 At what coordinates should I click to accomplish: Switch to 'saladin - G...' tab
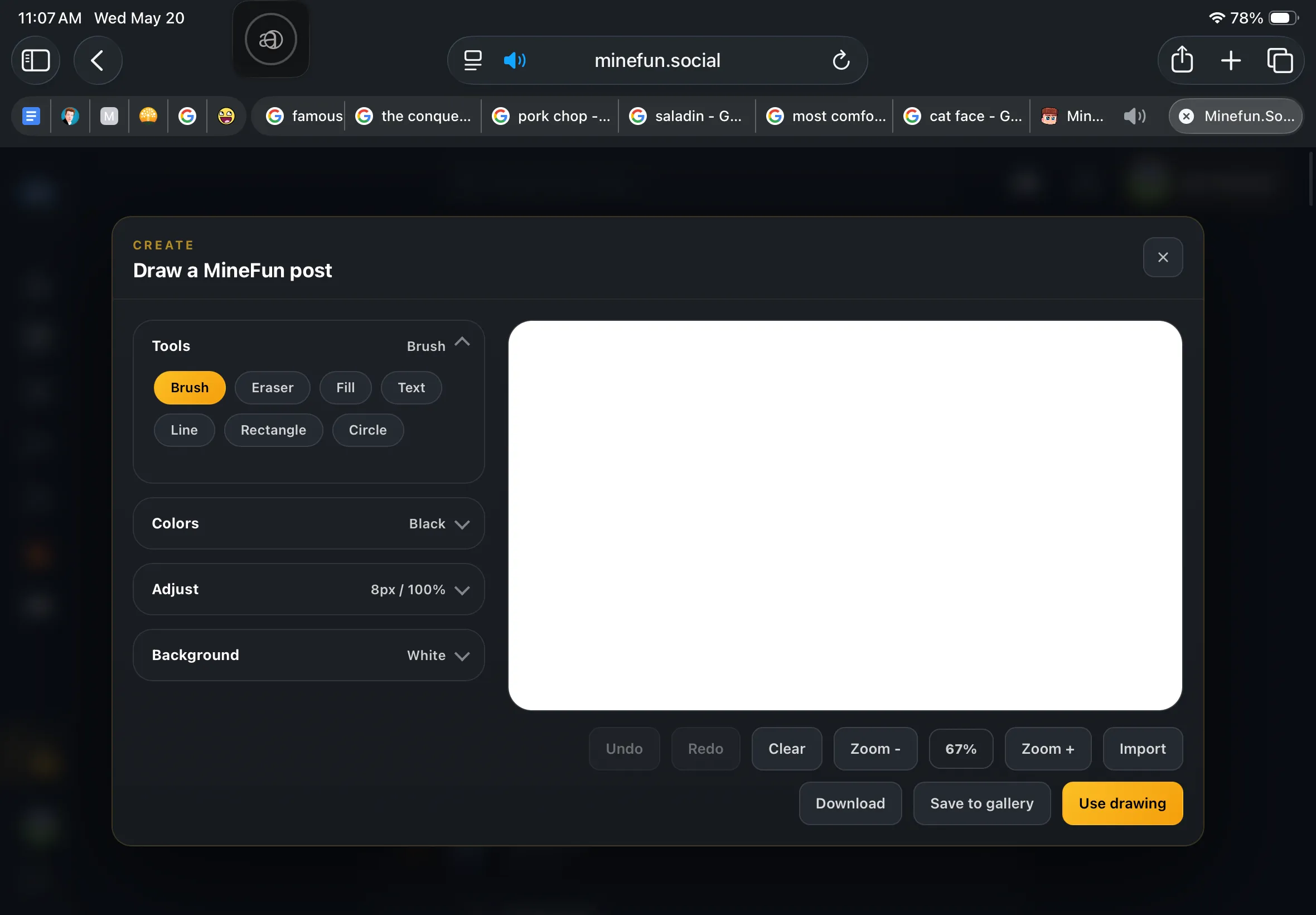point(688,117)
